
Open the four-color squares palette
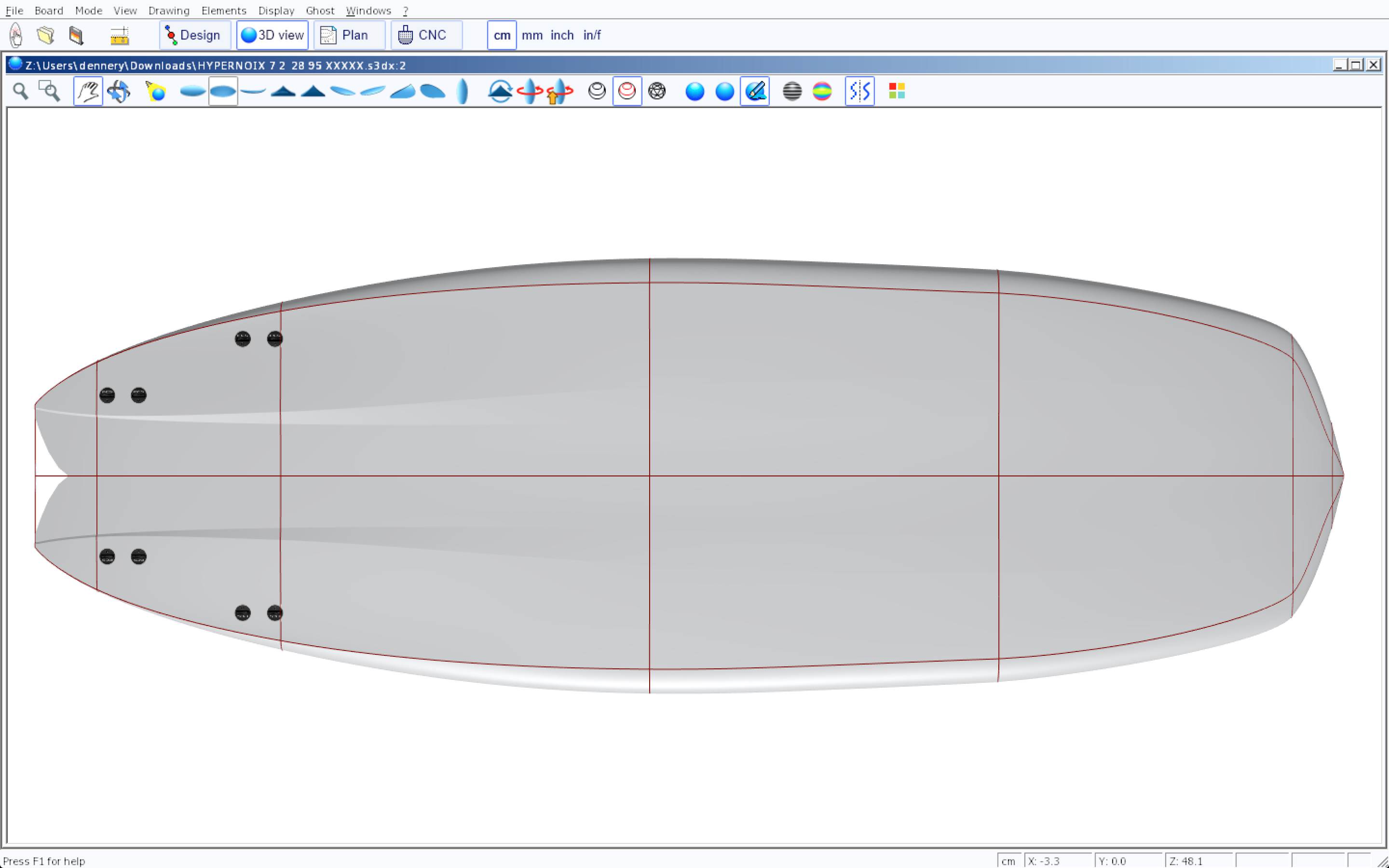point(897,91)
